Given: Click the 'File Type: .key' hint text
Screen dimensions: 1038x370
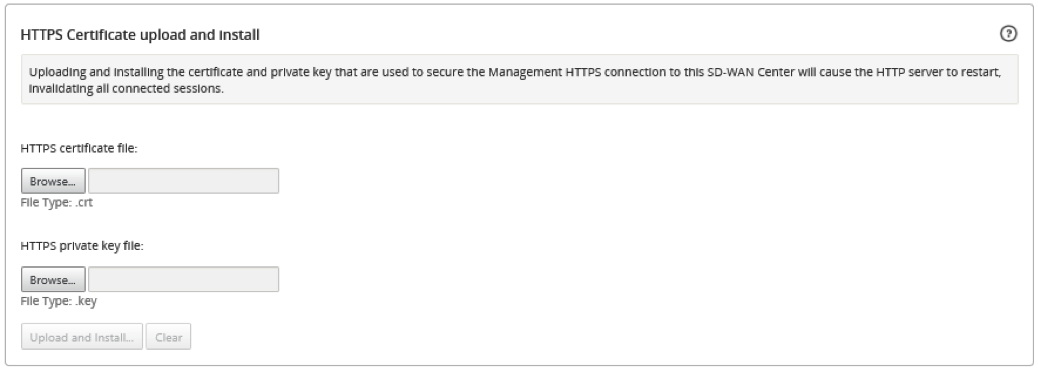Looking at the screenshot, I should [59, 301].
